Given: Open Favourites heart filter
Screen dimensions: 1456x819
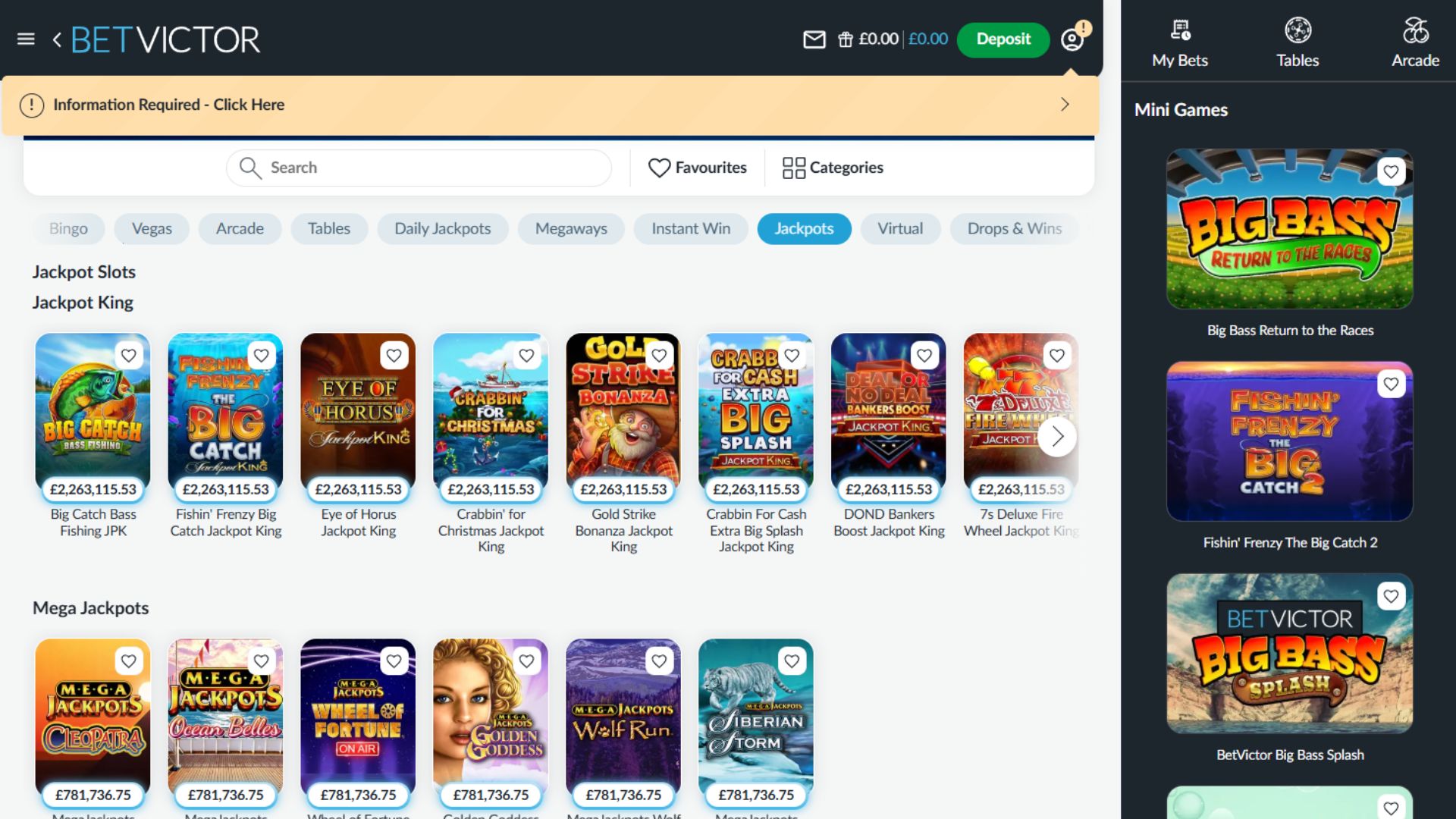Looking at the screenshot, I should point(697,168).
